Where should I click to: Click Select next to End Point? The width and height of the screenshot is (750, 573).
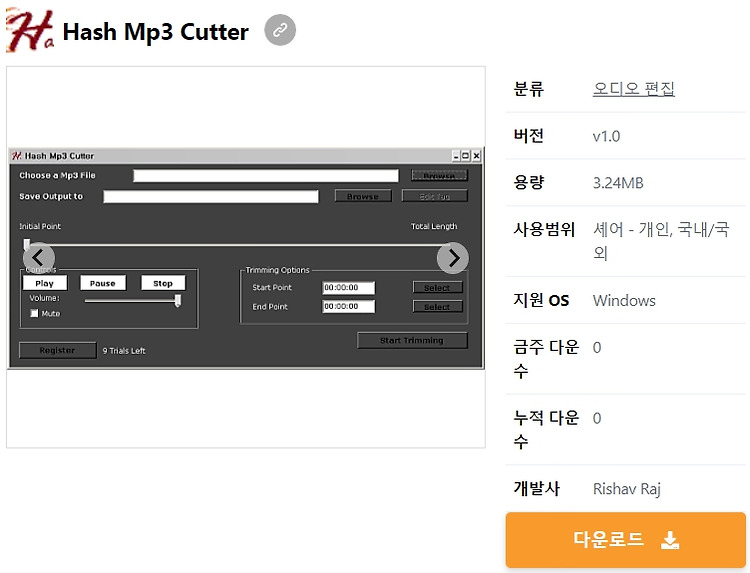437,307
